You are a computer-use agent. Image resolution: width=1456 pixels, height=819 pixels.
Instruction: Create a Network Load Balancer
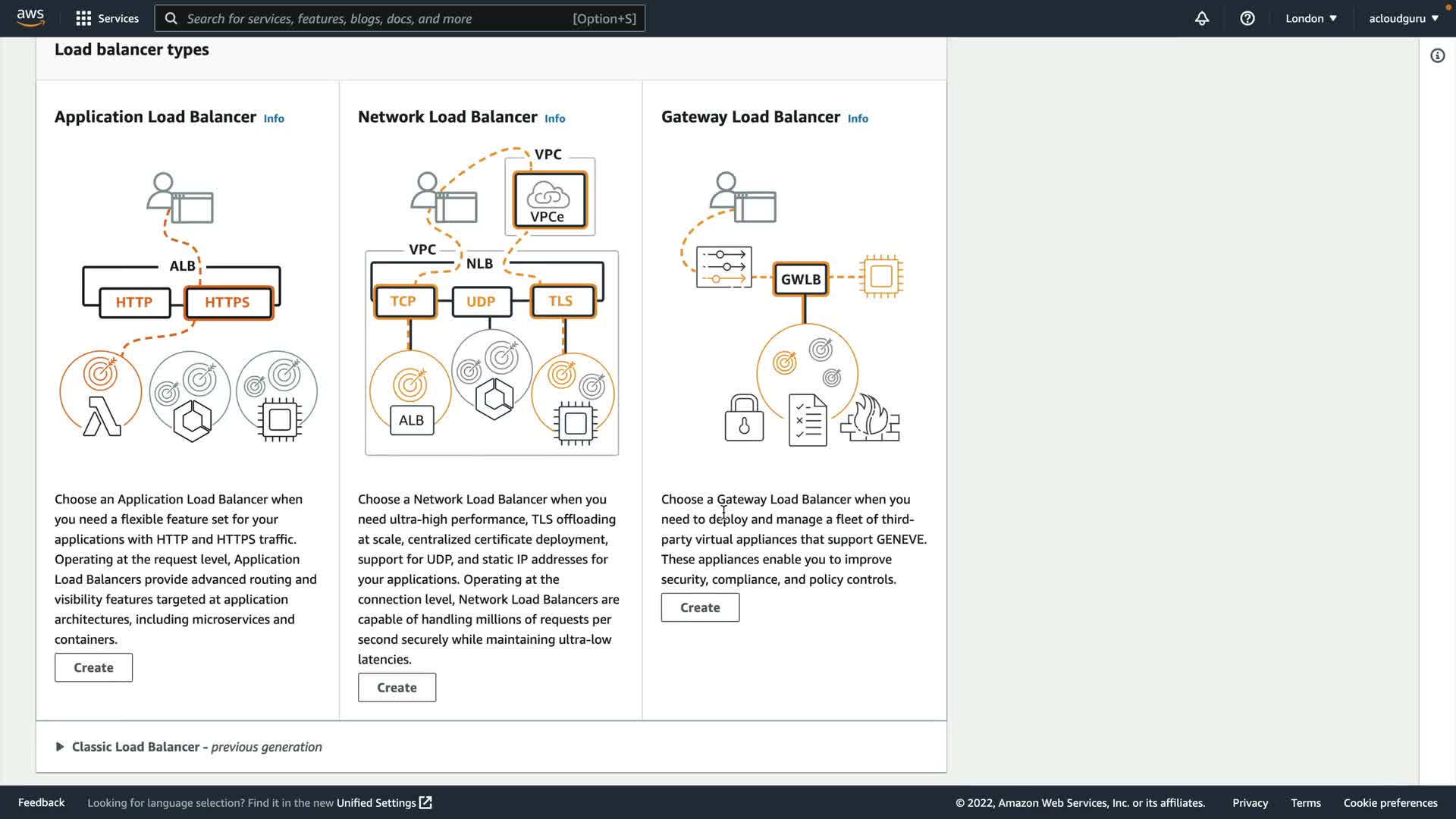(397, 687)
